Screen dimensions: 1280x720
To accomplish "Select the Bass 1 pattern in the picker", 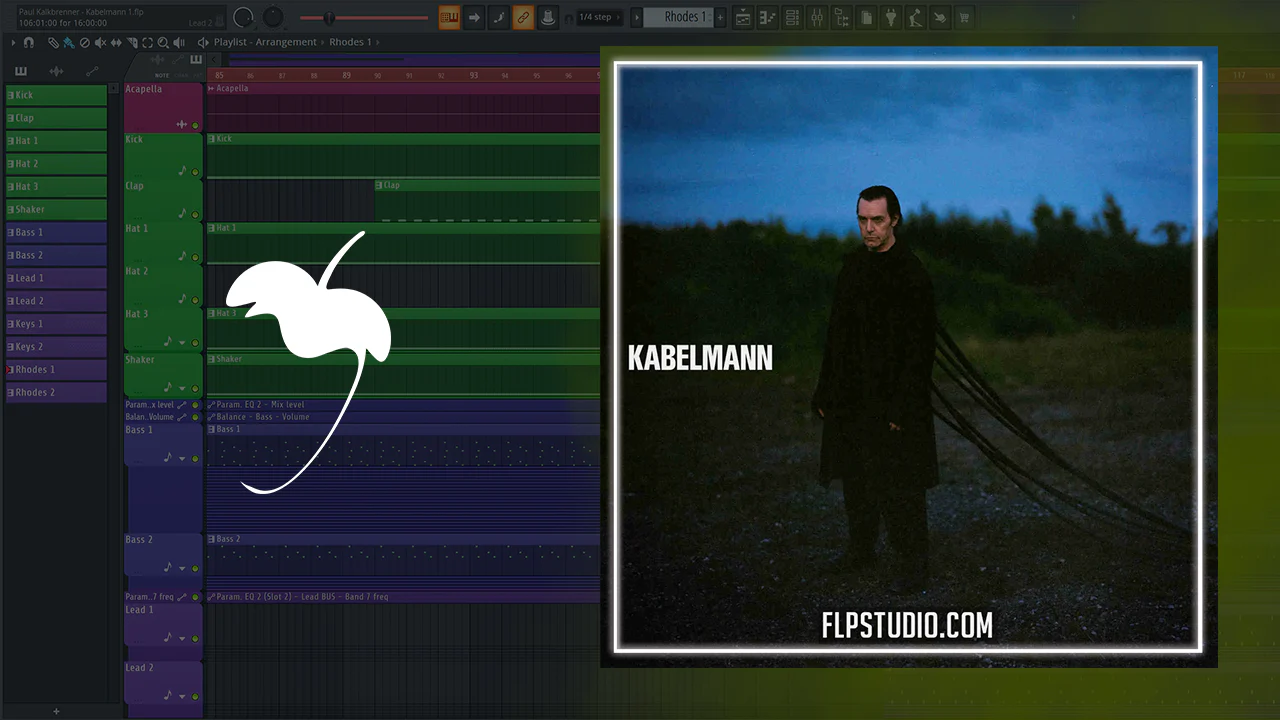I will coord(56,233).
